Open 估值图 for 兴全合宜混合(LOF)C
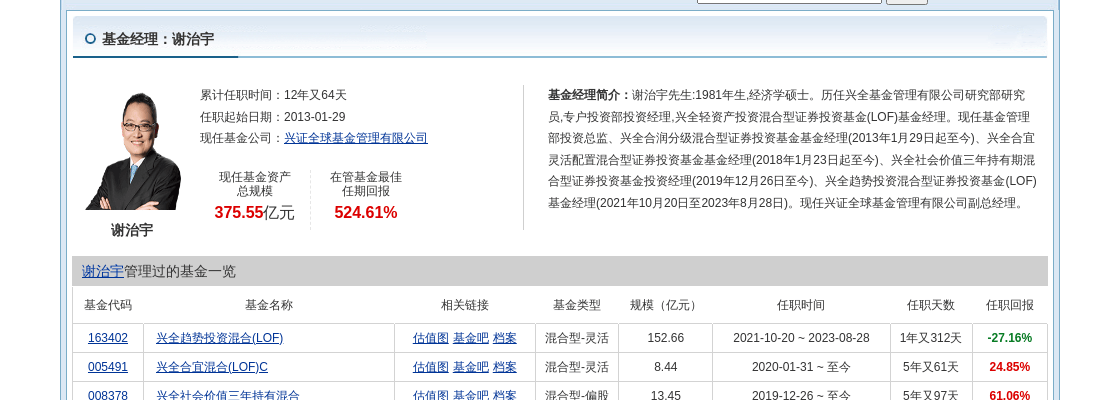This screenshot has width=1120, height=400. click(x=431, y=367)
